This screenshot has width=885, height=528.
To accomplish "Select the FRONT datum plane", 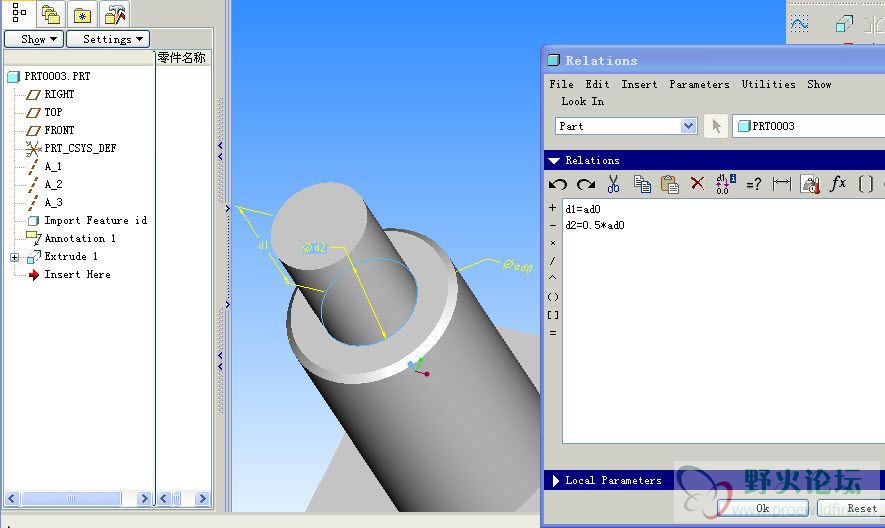I will (x=59, y=130).
